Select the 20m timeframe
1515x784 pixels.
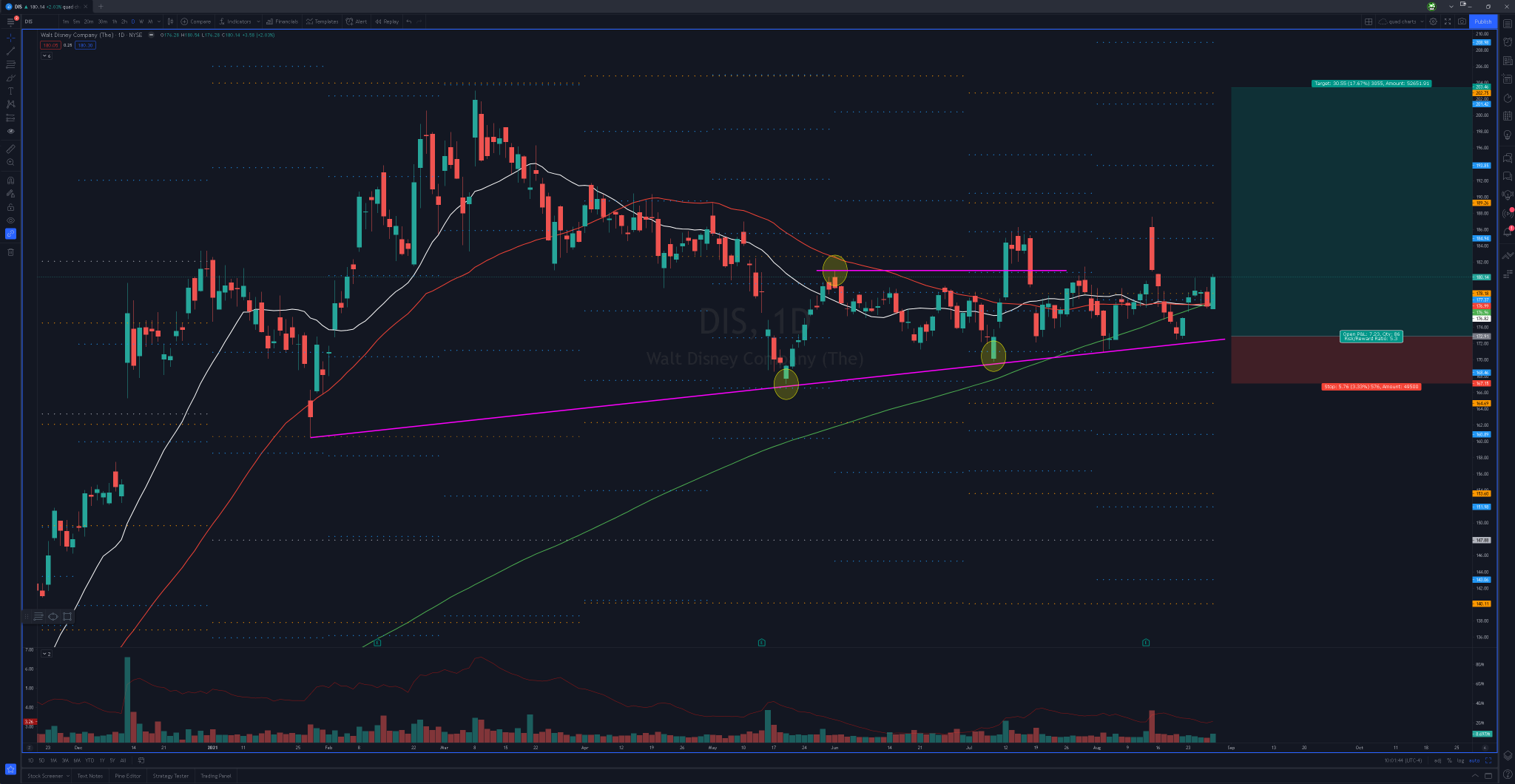tap(89, 21)
